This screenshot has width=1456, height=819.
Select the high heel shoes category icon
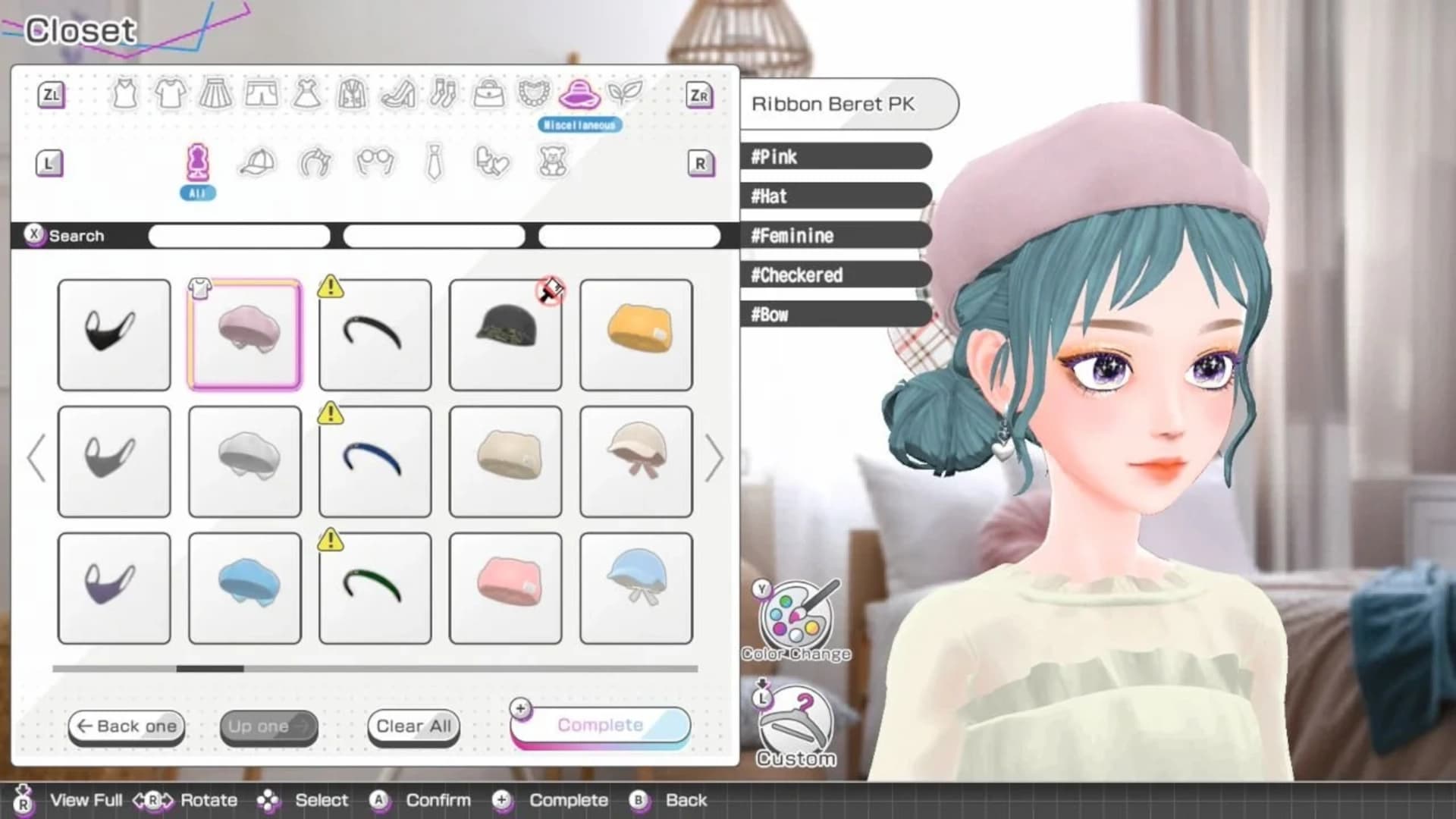pyautogui.click(x=399, y=94)
